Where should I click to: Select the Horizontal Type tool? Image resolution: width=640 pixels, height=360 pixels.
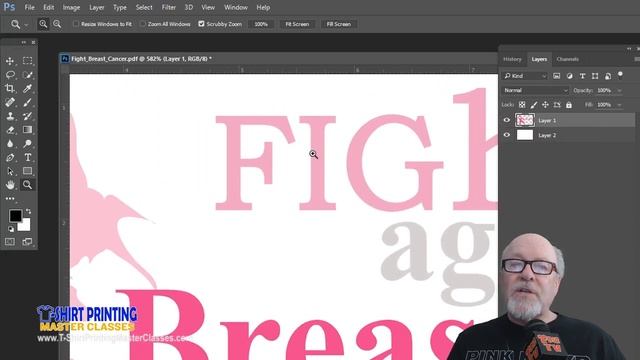click(27, 158)
